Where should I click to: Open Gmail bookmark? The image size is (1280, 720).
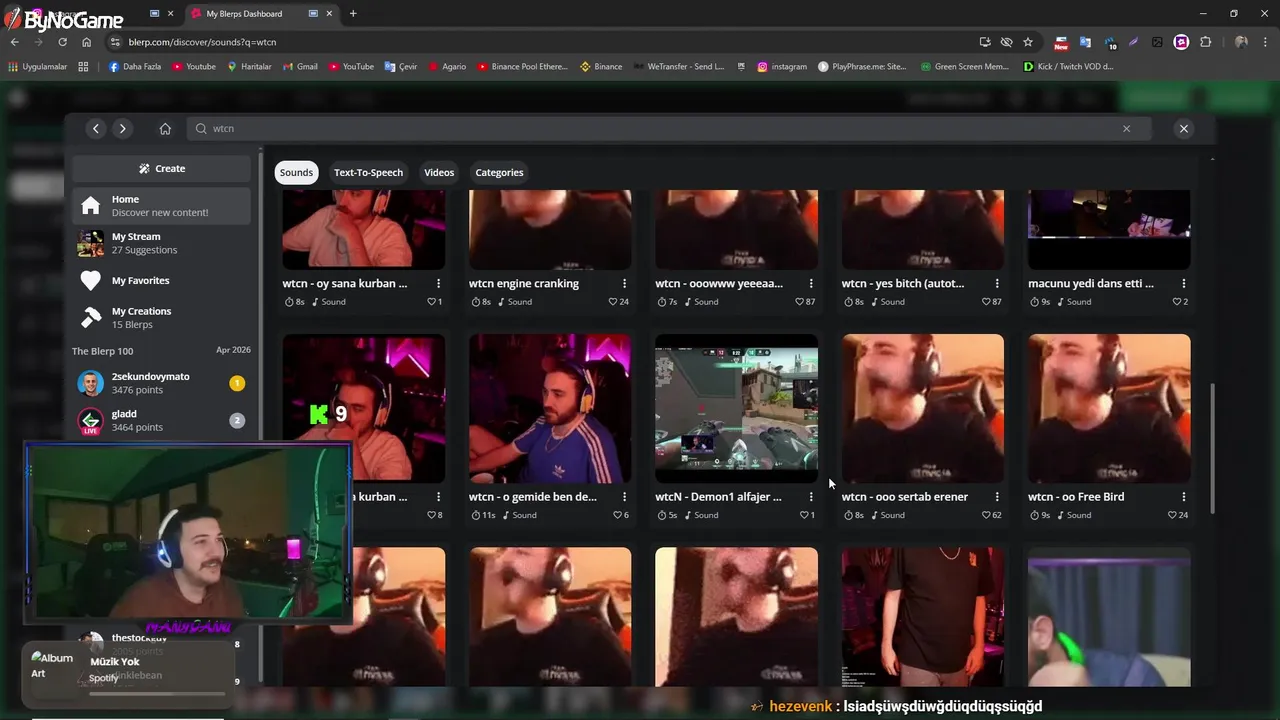(301, 67)
